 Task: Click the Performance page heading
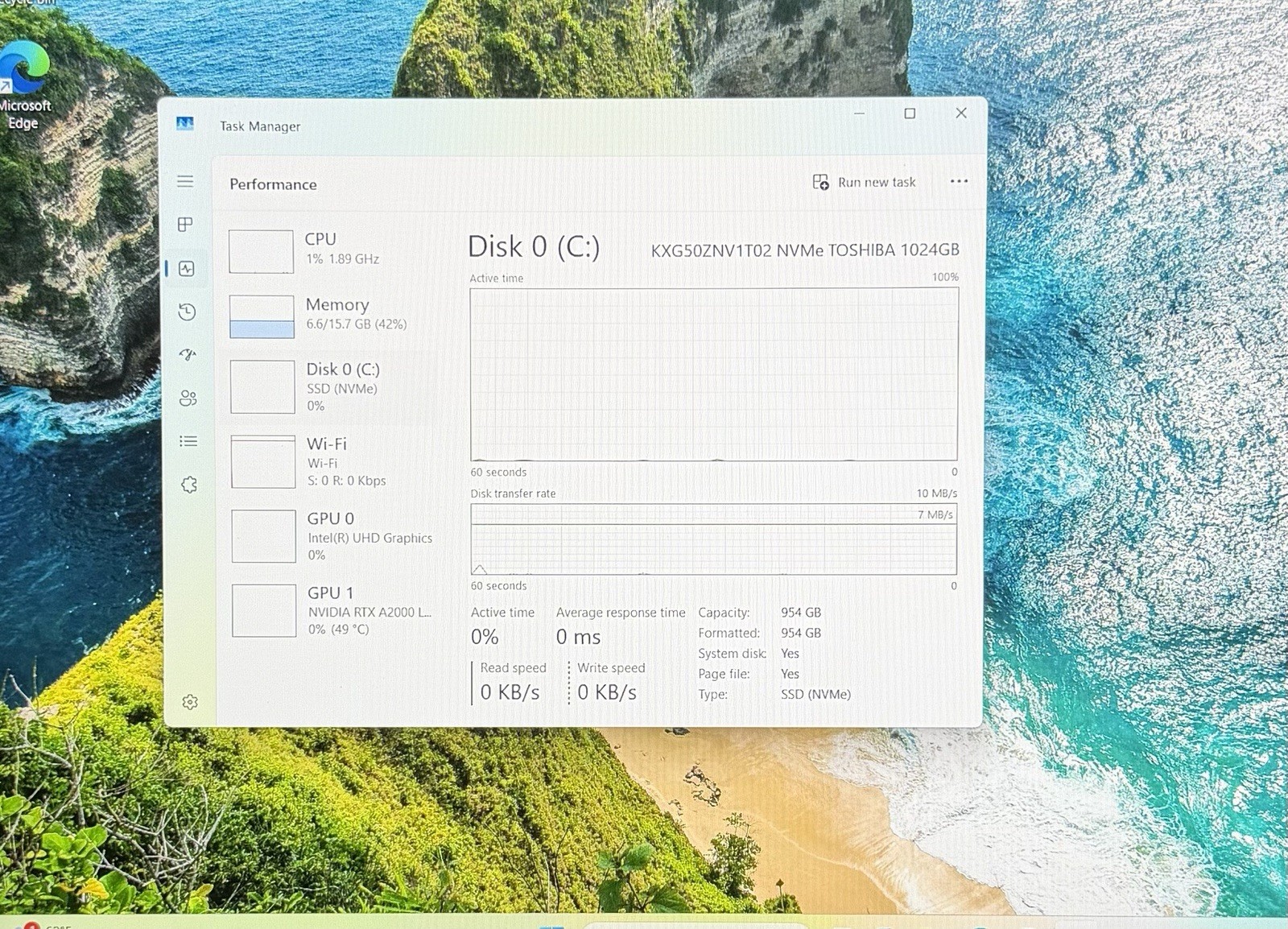pos(273,184)
